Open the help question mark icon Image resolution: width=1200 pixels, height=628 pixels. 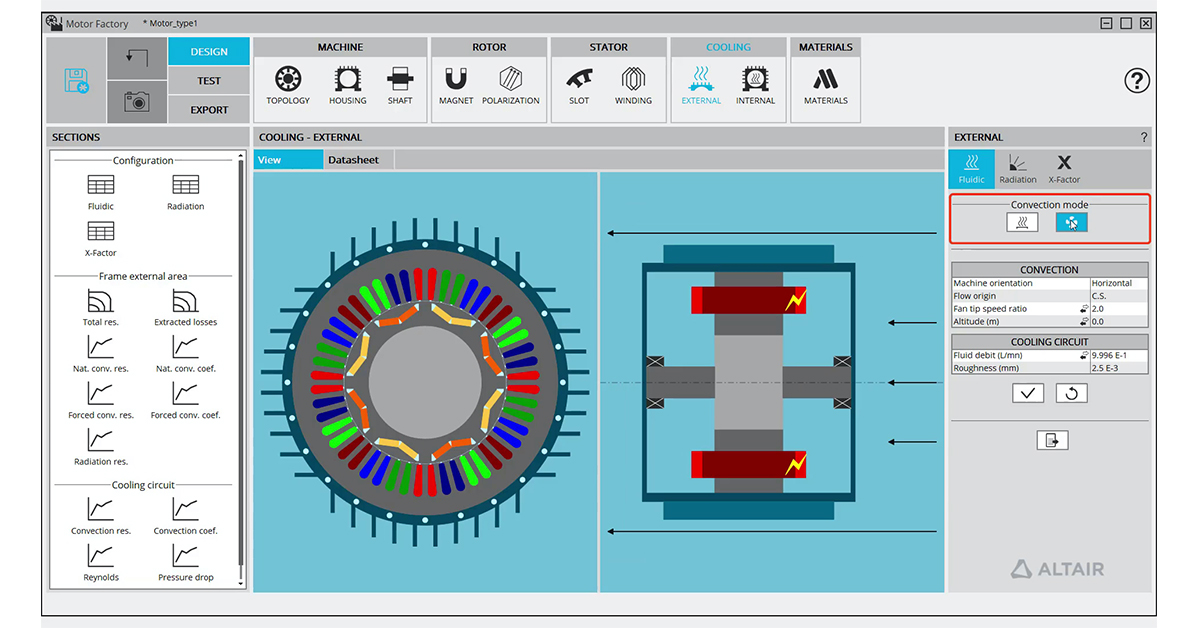pyautogui.click(x=1137, y=82)
